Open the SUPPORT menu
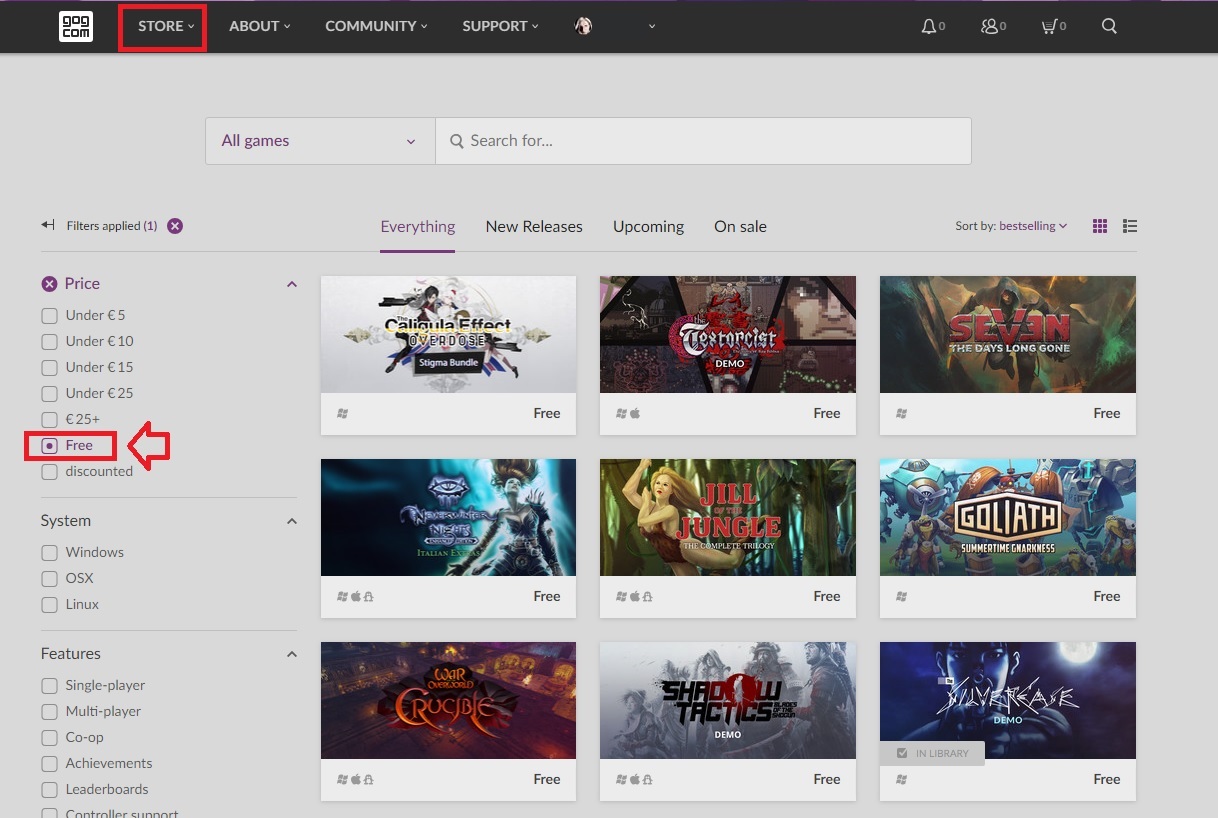 pos(500,26)
